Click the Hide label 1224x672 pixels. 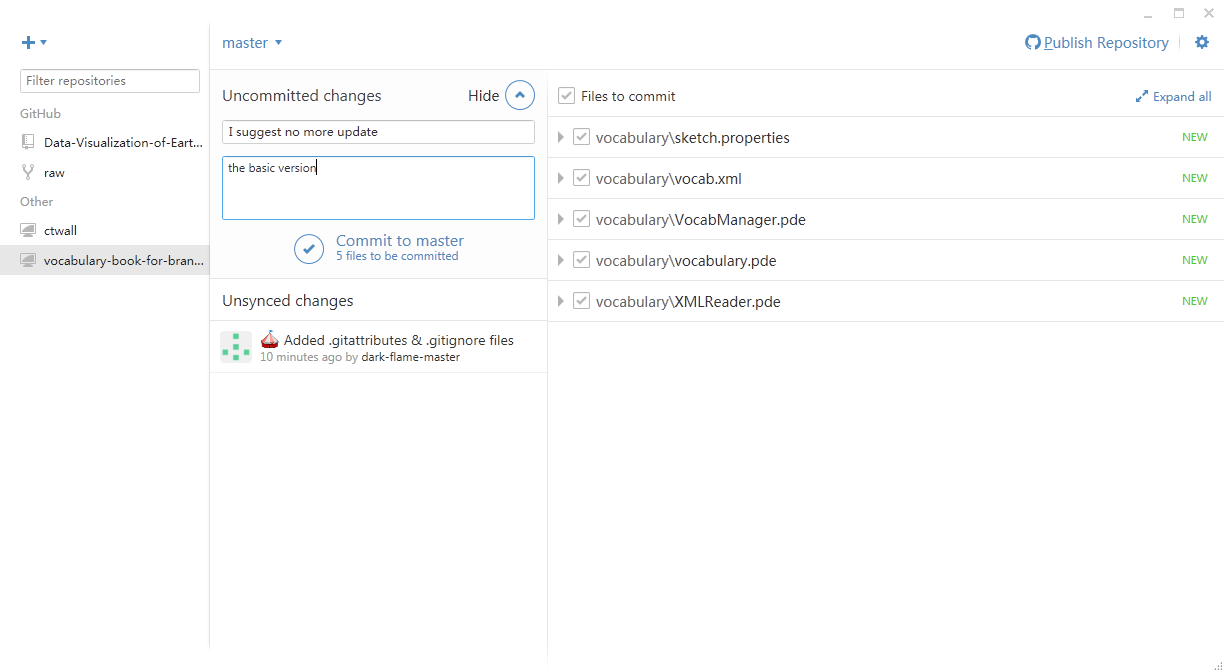tap(483, 96)
